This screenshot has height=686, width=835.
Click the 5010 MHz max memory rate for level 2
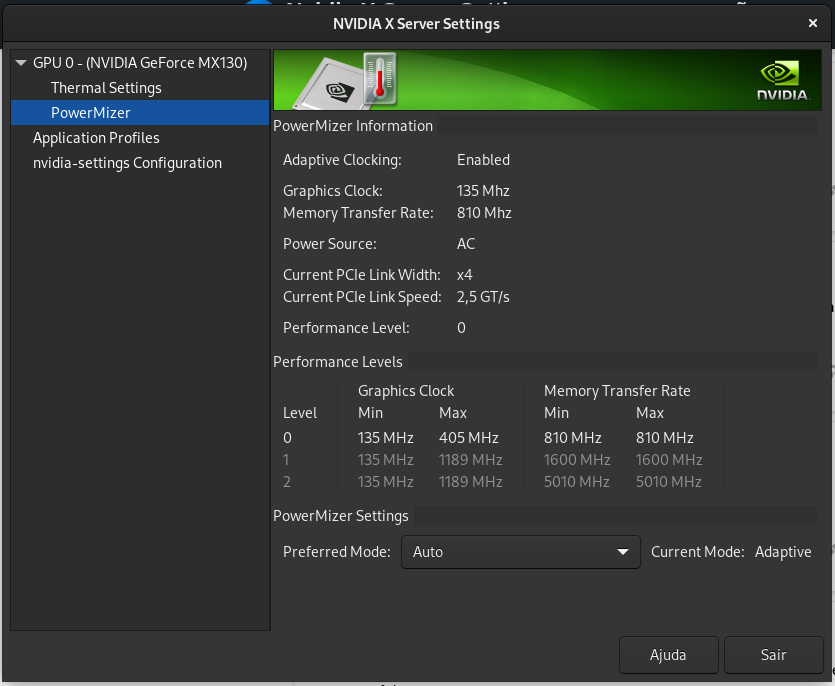669,482
